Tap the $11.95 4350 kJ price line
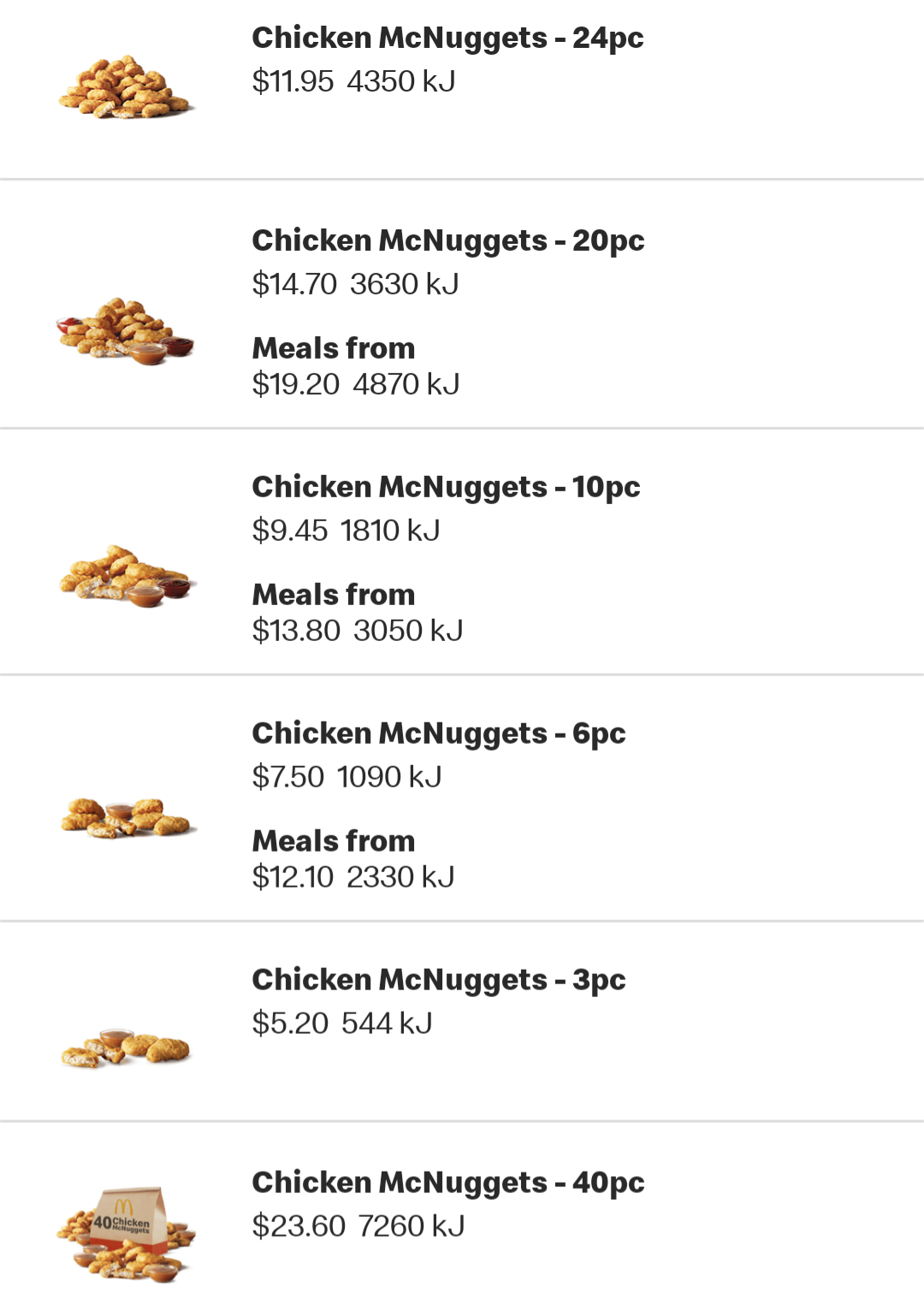Viewport: 924px width, 1306px height. (353, 81)
